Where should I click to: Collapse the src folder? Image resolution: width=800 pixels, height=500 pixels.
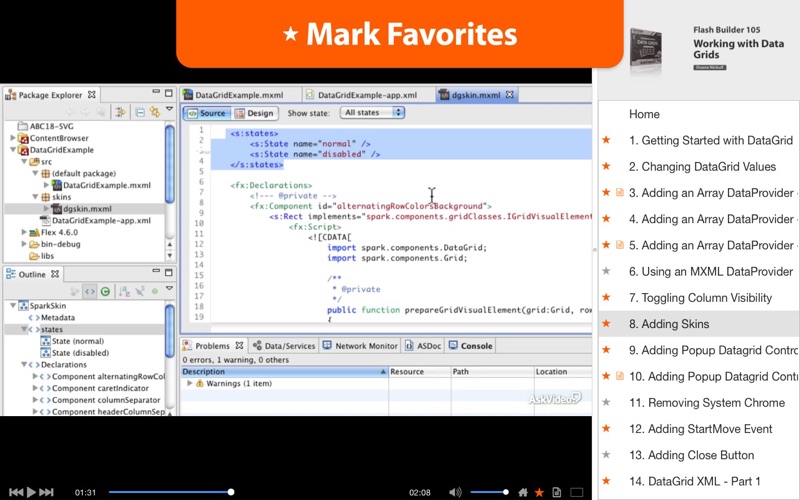(x=24, y=161)
